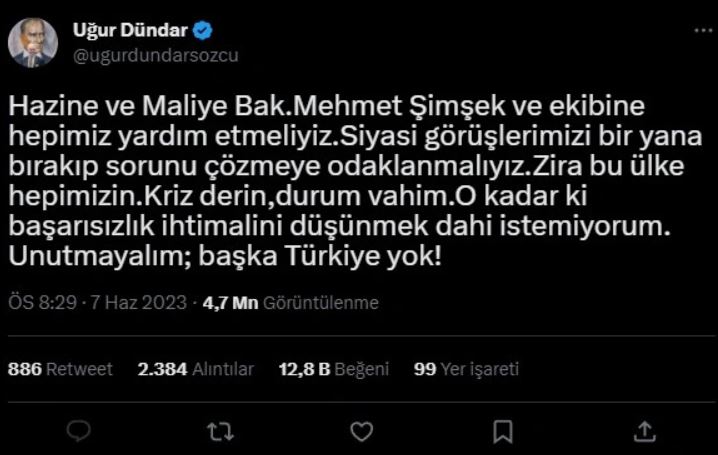See who liked via 12,8 B Beğeni

335,369
